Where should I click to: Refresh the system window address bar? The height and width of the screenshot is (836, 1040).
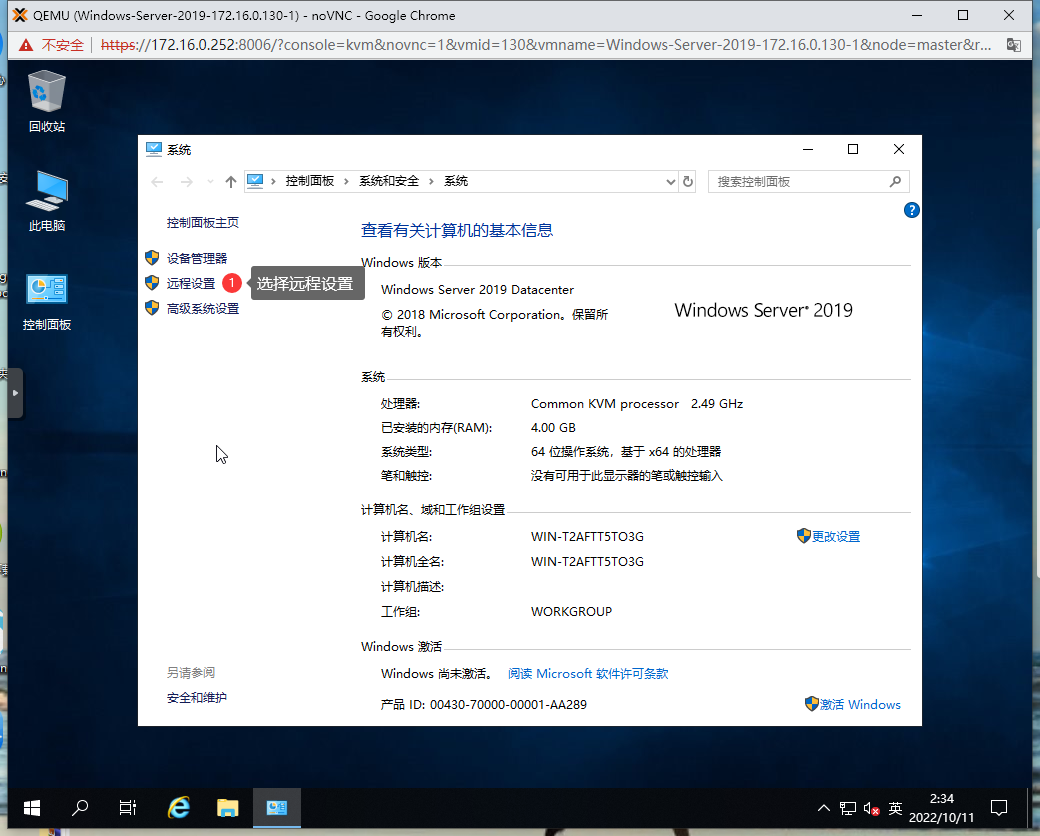(688, 181)
